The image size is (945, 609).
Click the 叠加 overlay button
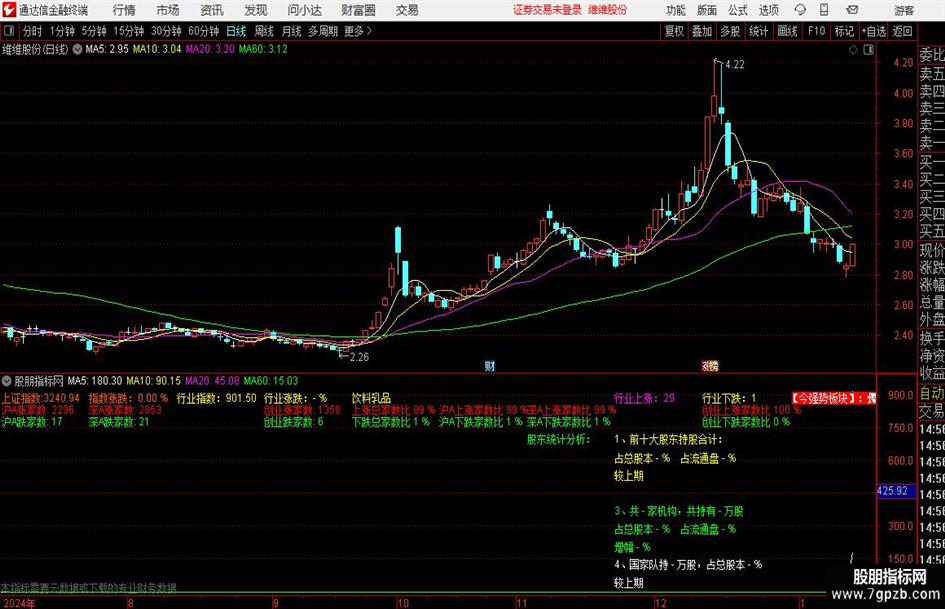pyautogui.click(x=702, y=31)
